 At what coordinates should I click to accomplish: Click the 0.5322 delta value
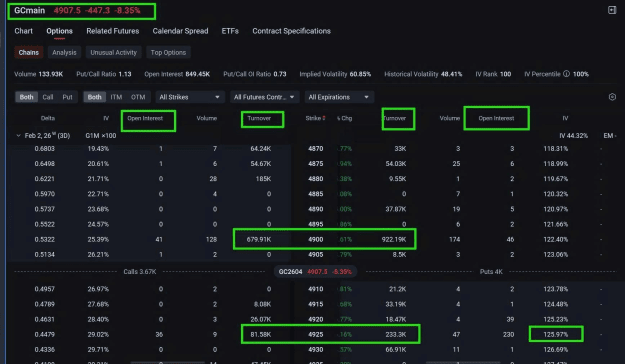[45, 240]
